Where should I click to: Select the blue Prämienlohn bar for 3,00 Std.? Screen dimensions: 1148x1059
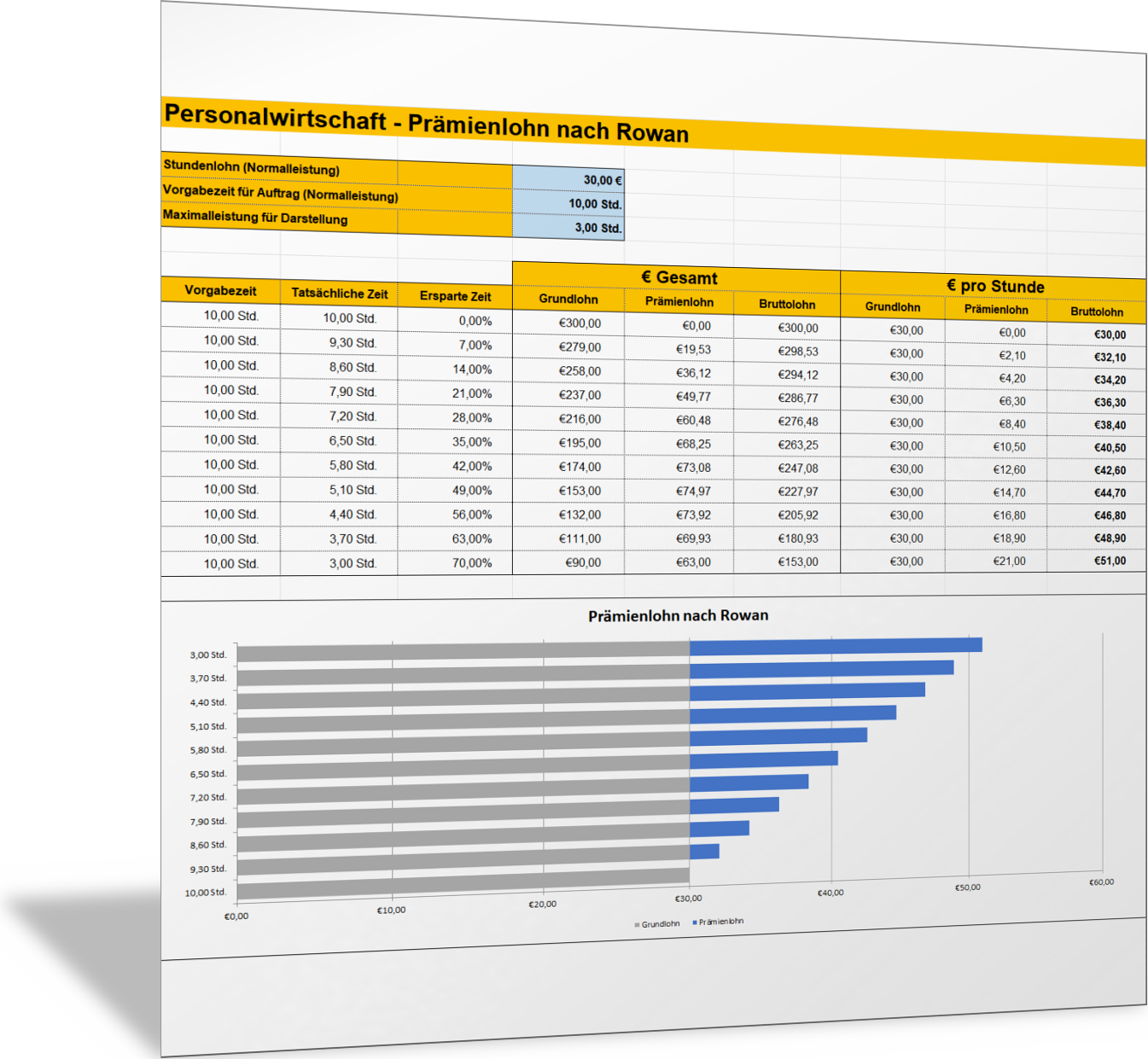point(836,646)
